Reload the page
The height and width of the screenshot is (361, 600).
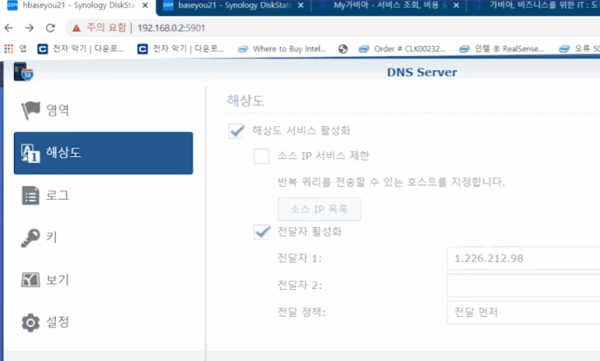(x=51, y=28)
